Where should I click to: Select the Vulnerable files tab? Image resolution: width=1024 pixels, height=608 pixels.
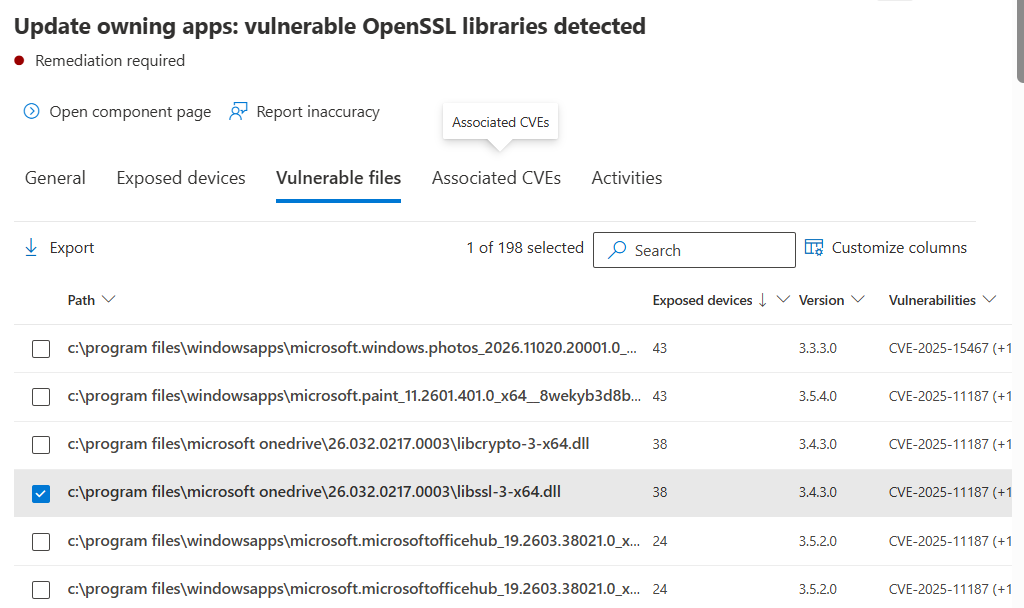pos(338,178)
